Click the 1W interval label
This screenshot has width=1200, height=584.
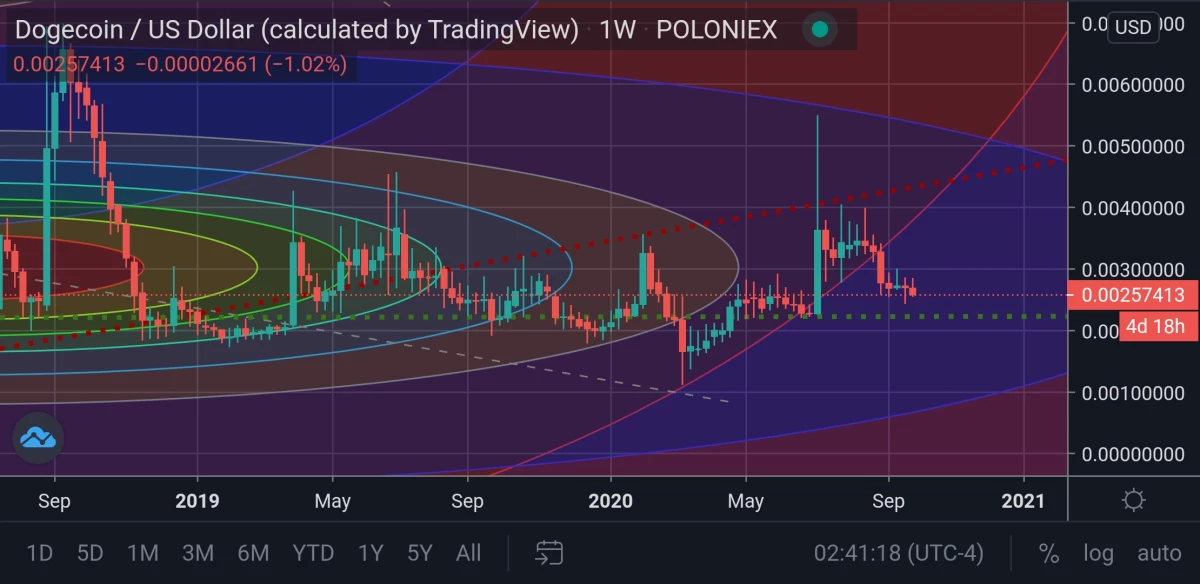click(x=618, y=30)
